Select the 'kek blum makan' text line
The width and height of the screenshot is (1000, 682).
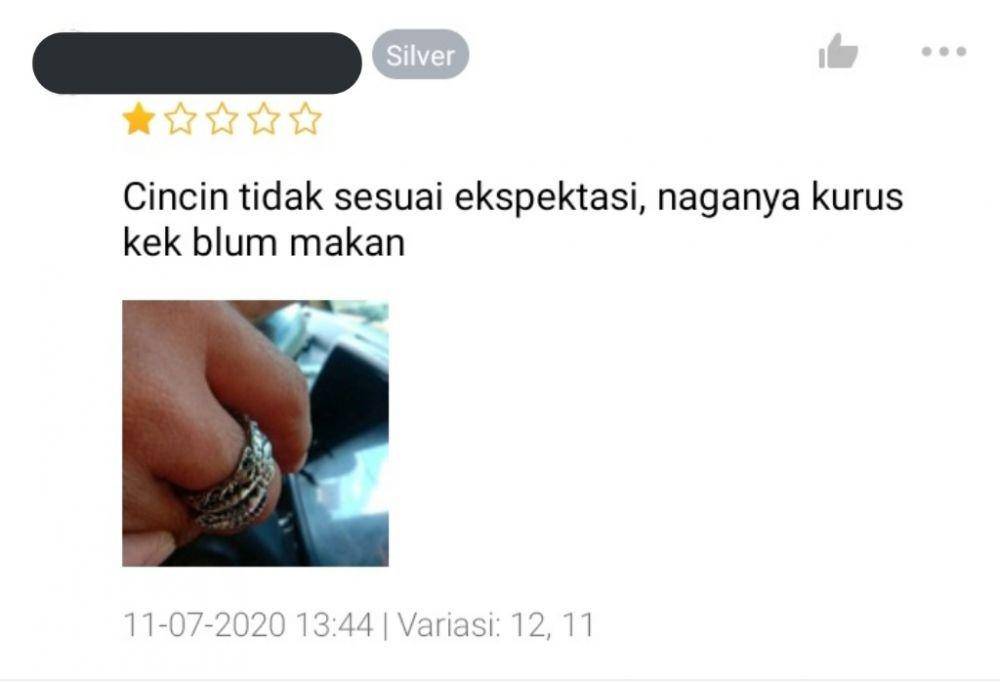pos(264,243)
